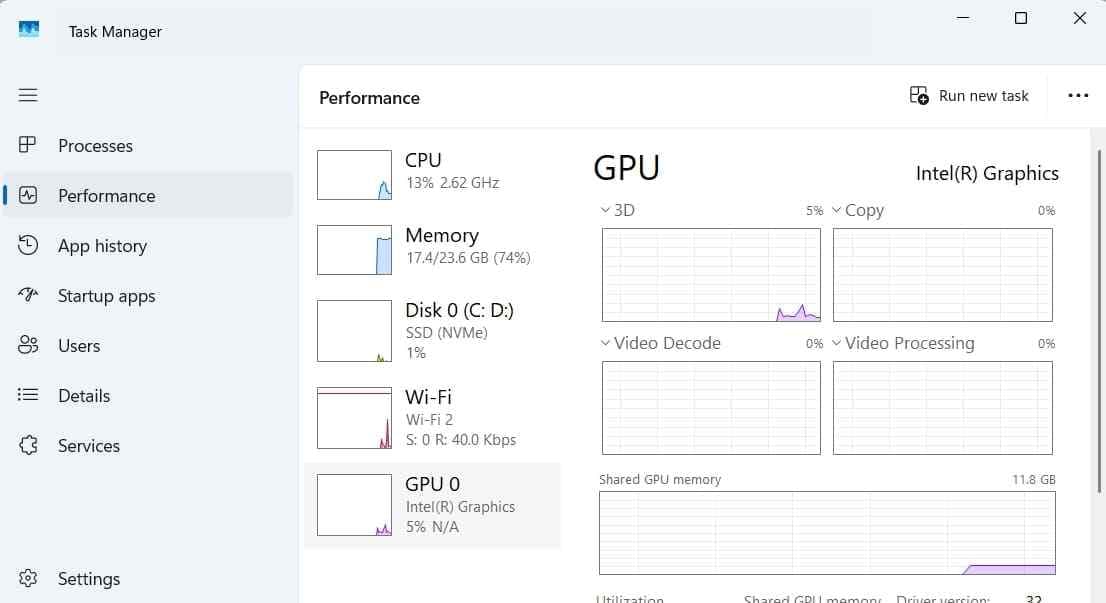1106x603 pixels.
Task: Click the Video Processing graph
Action: click(942, 408)
